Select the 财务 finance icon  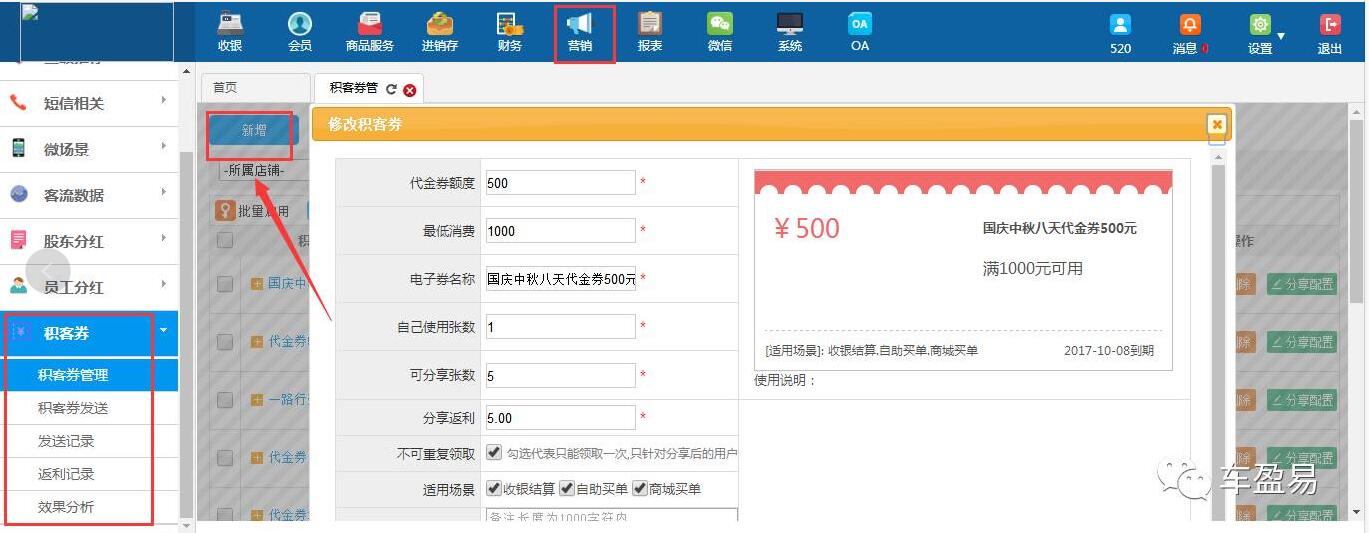click(509, 31)
